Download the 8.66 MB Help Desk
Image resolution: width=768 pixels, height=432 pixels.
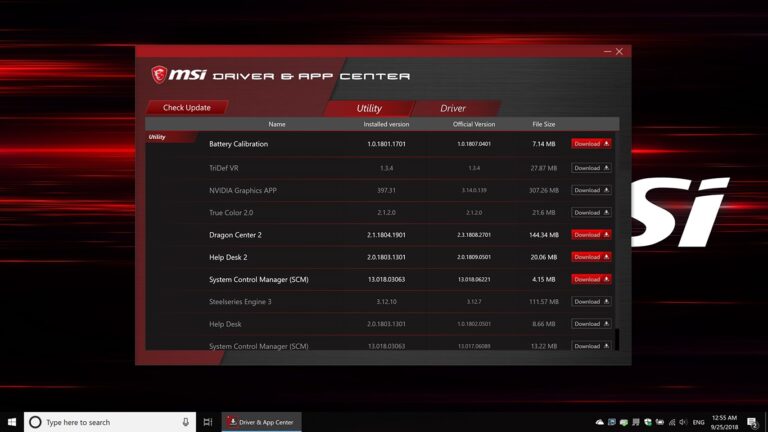(x=591, y=324)
